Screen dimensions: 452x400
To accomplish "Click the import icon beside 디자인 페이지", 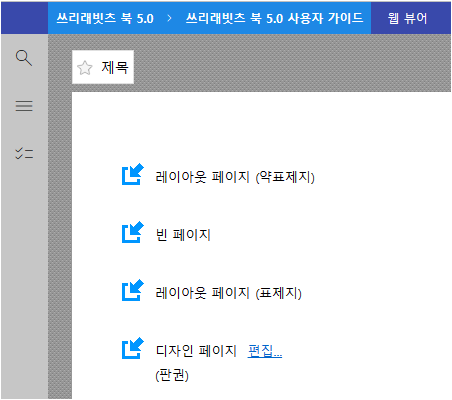I will point(133,348).
